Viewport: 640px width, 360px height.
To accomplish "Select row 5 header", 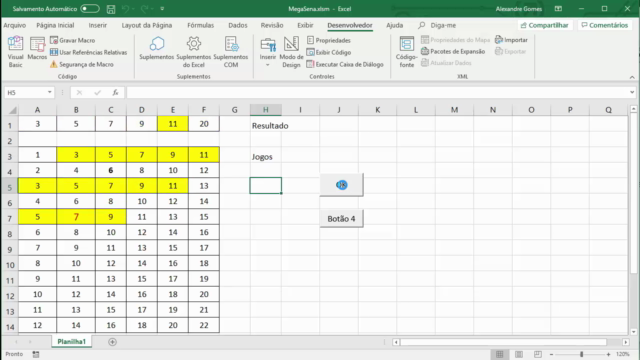I will pos(9,187).
